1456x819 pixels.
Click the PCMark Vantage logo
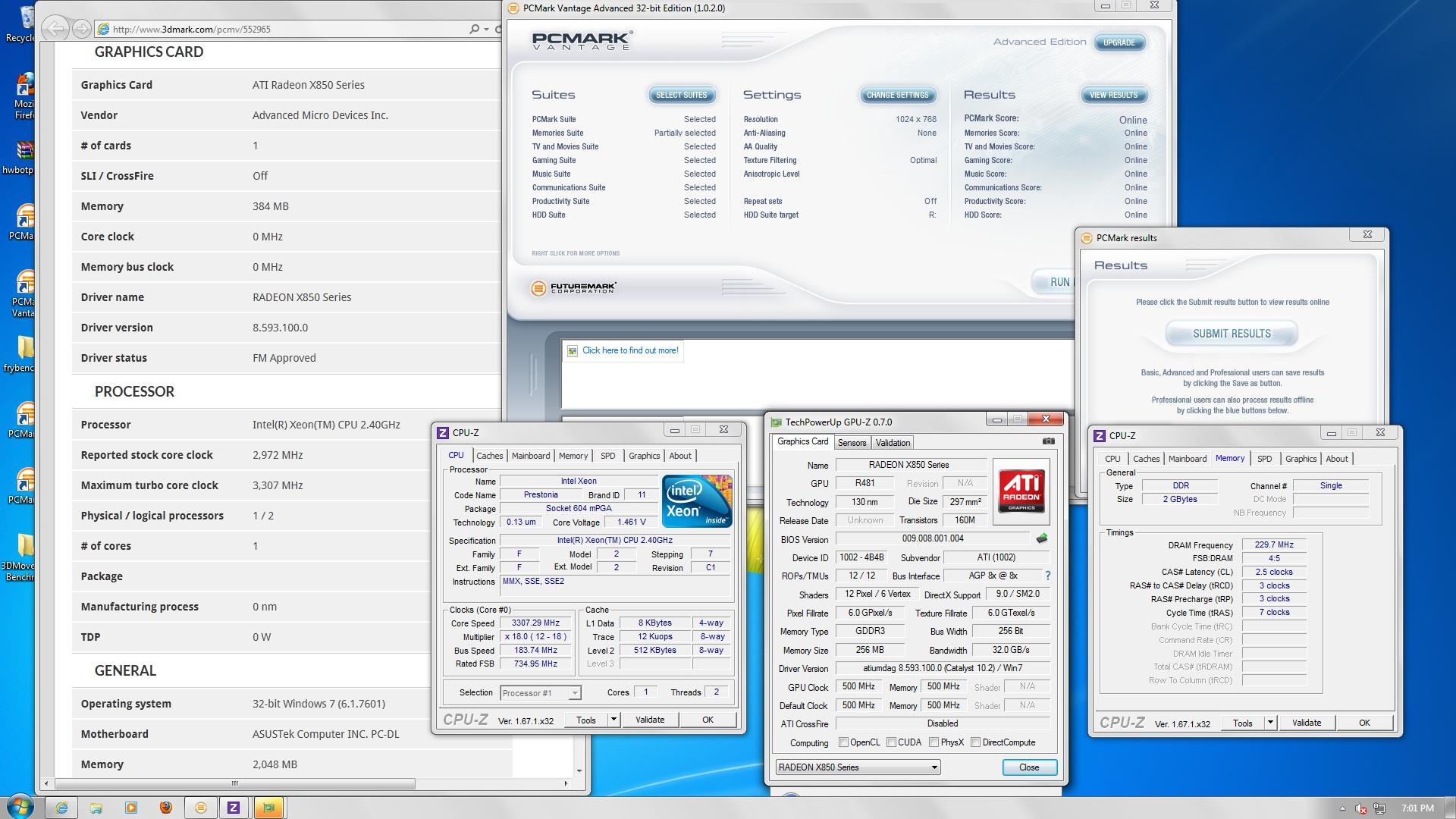[582, 41]
